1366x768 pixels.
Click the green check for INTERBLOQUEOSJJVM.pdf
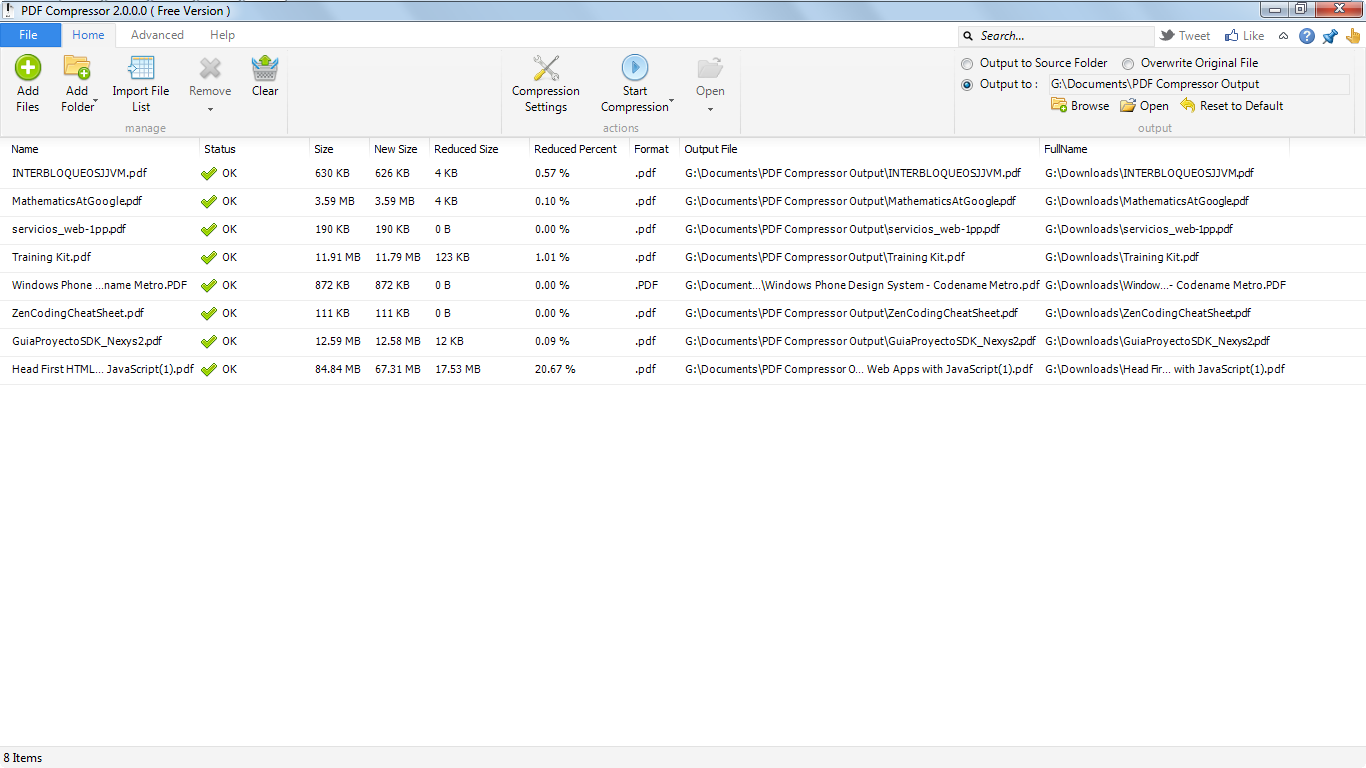[x=209, y=173]
